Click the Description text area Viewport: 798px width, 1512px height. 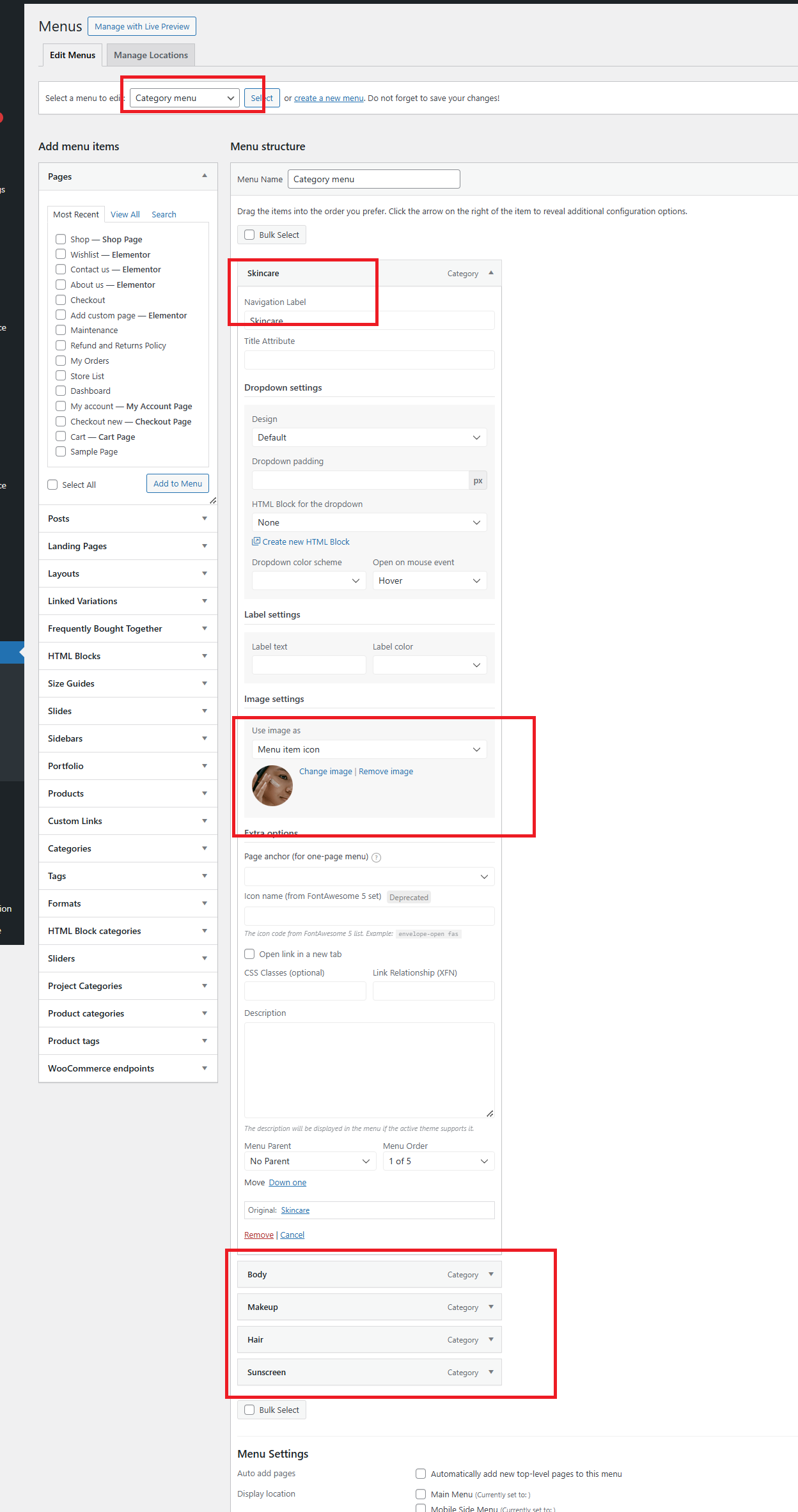click(370, 1070)
